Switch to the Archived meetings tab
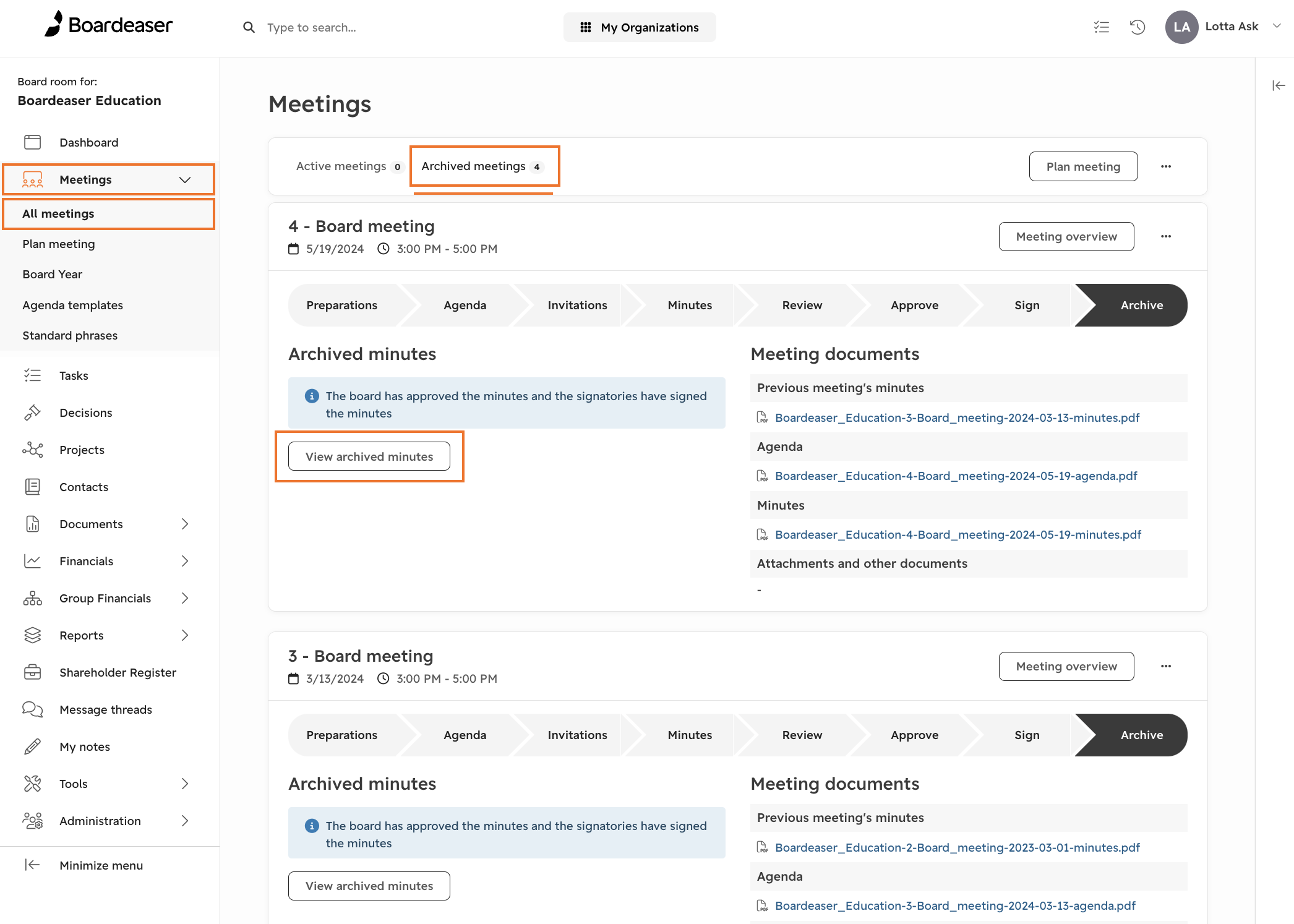 tap(483, 166)
